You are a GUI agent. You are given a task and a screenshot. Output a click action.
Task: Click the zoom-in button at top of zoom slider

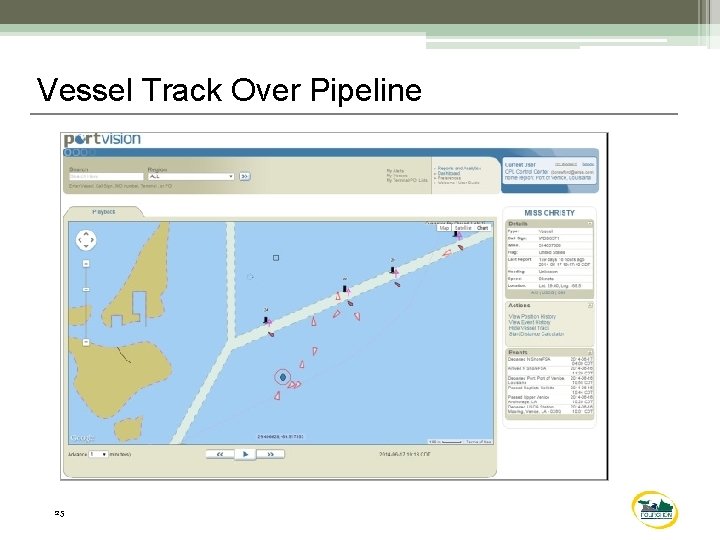coord(86,264)
